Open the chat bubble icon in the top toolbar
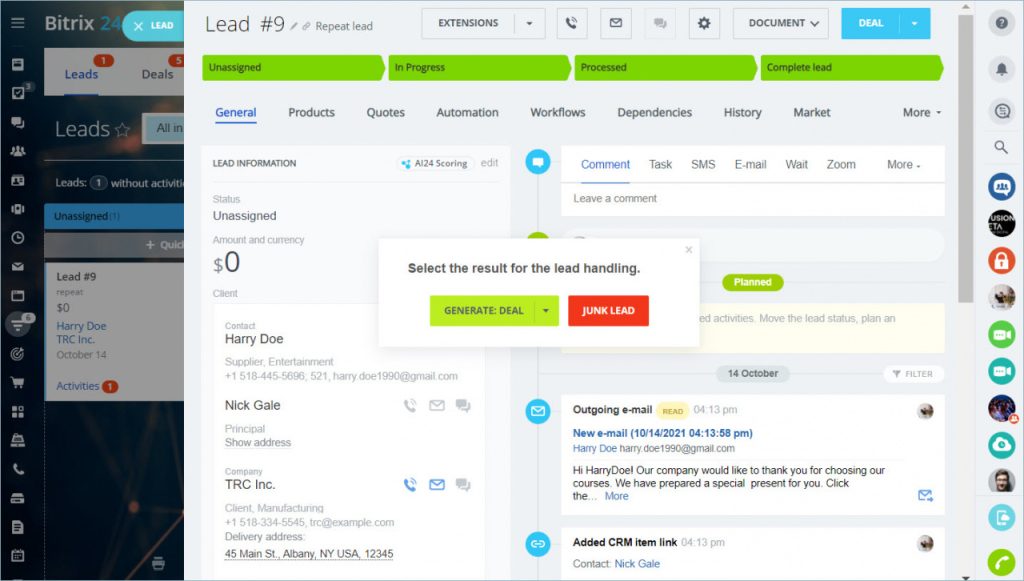The image size is (1024, 581). coord(659,22)
